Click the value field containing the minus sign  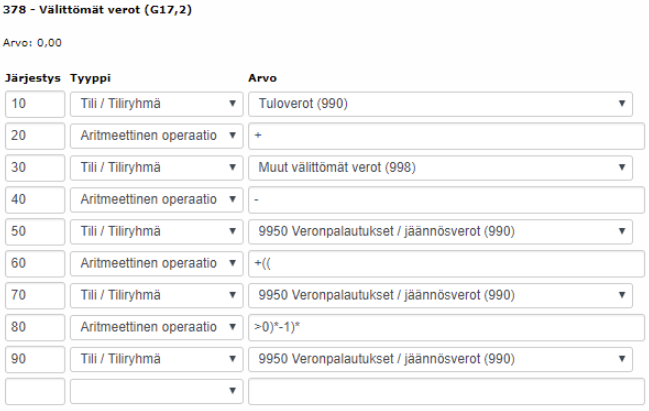tap(445, 199)
